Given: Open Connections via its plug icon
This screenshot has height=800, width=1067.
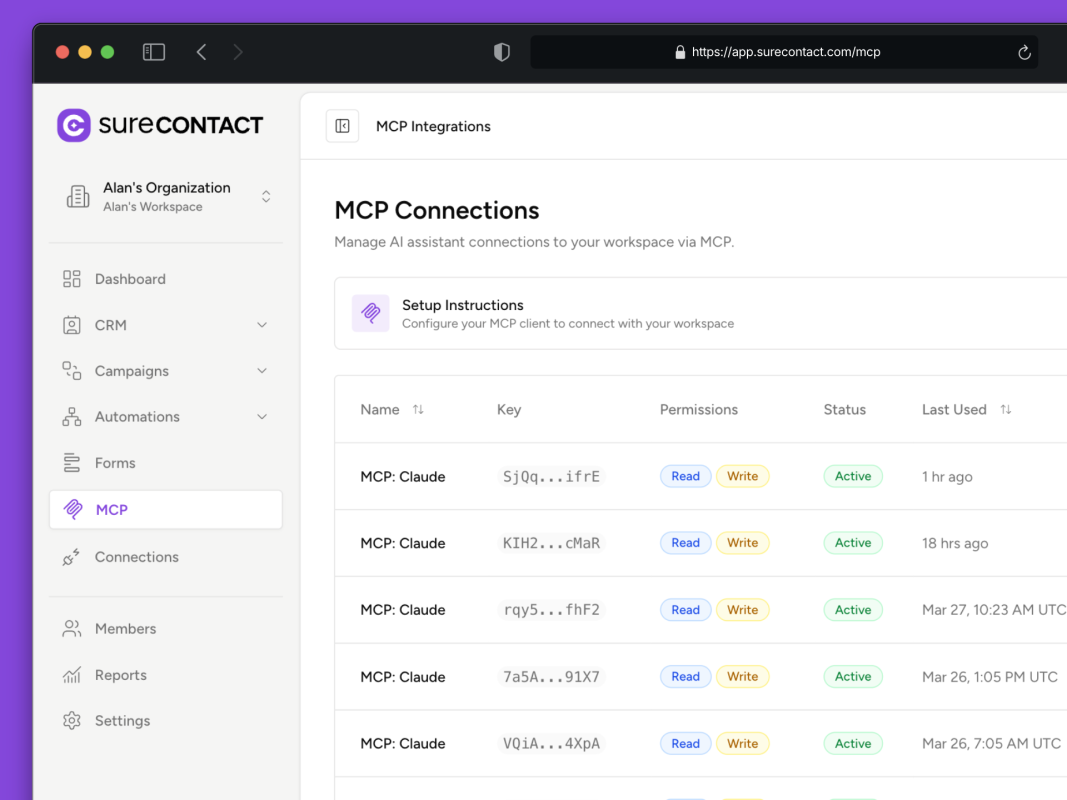Looking at the screenshot, I should pos(71,556).
